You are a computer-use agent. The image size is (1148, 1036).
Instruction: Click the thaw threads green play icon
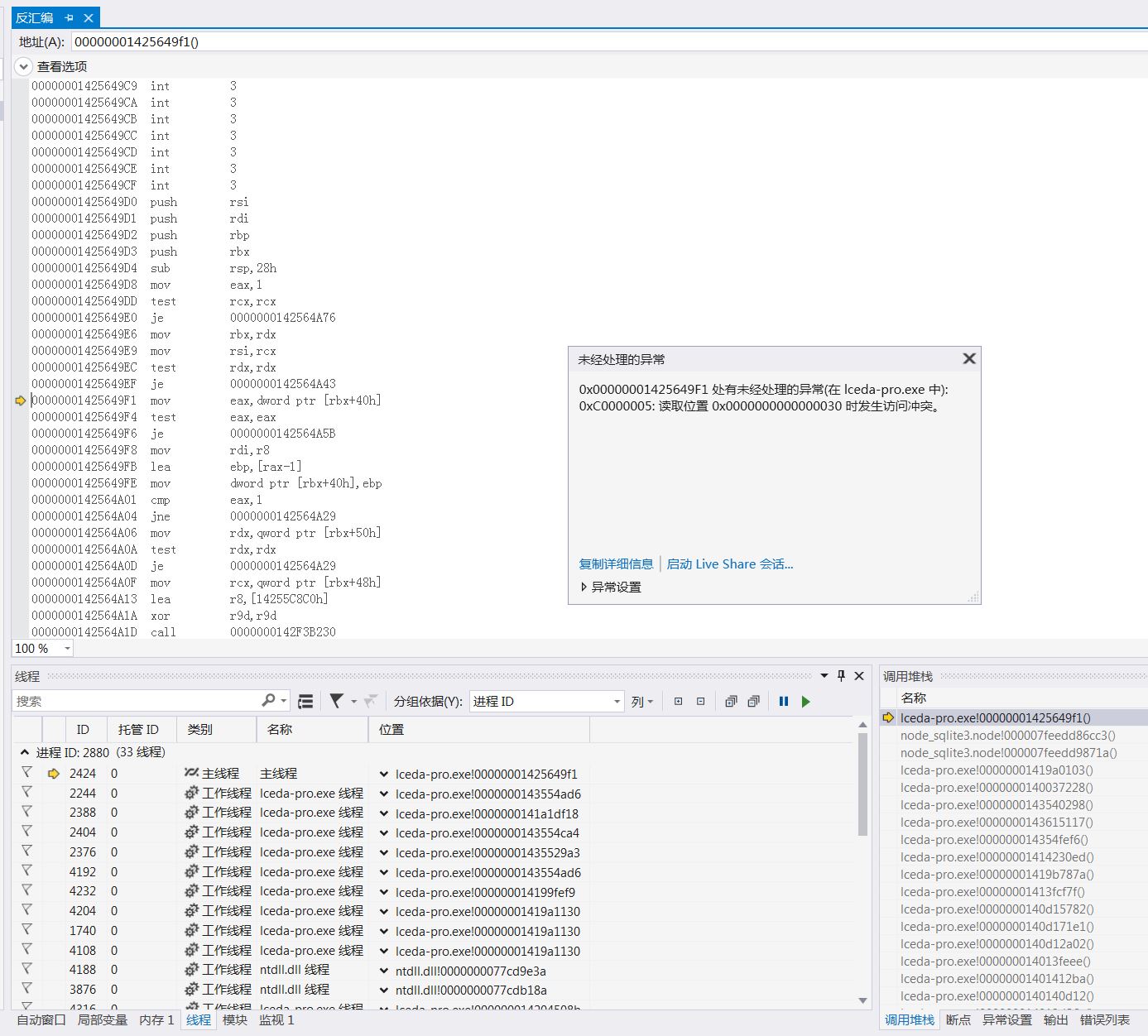(x=805, y=702)
